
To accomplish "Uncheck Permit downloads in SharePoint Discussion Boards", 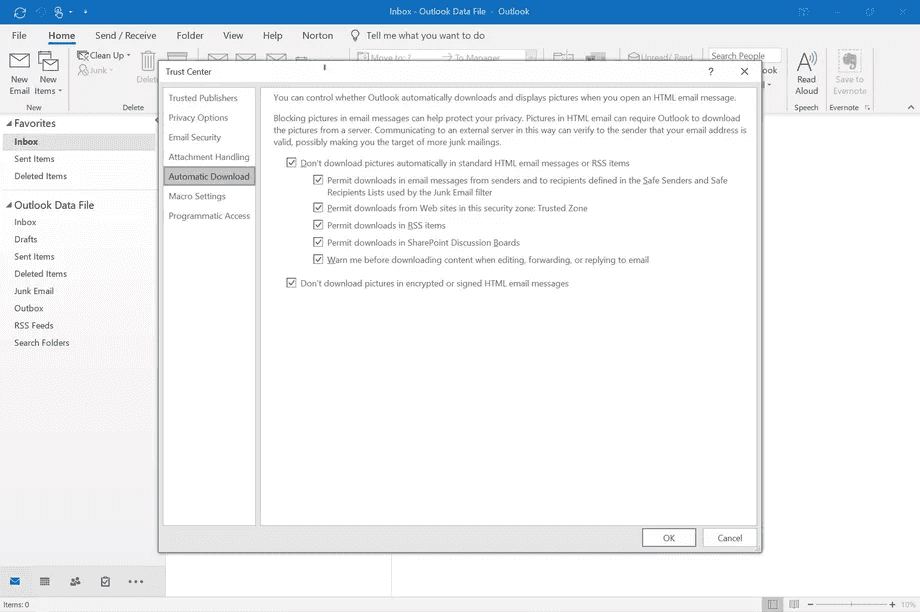I will (318, 243).
